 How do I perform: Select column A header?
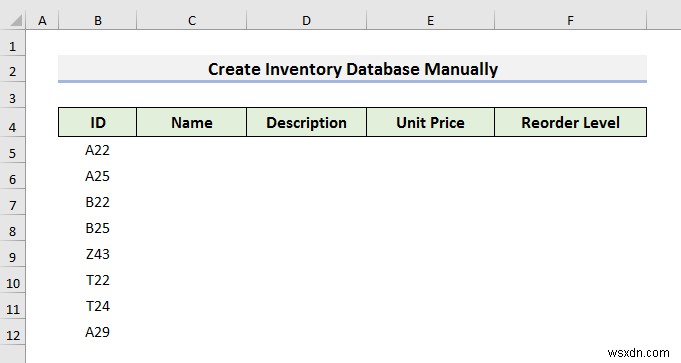(42, 20)
